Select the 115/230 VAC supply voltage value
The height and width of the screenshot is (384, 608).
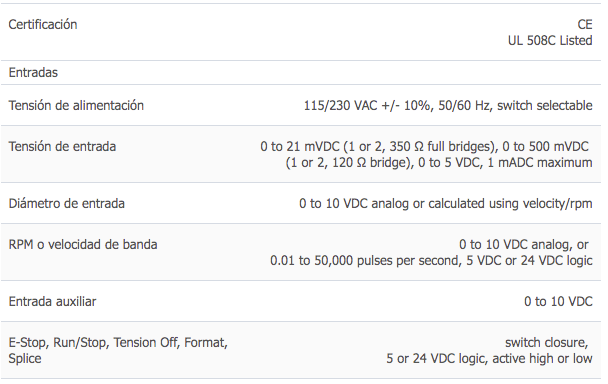[448, 106]
